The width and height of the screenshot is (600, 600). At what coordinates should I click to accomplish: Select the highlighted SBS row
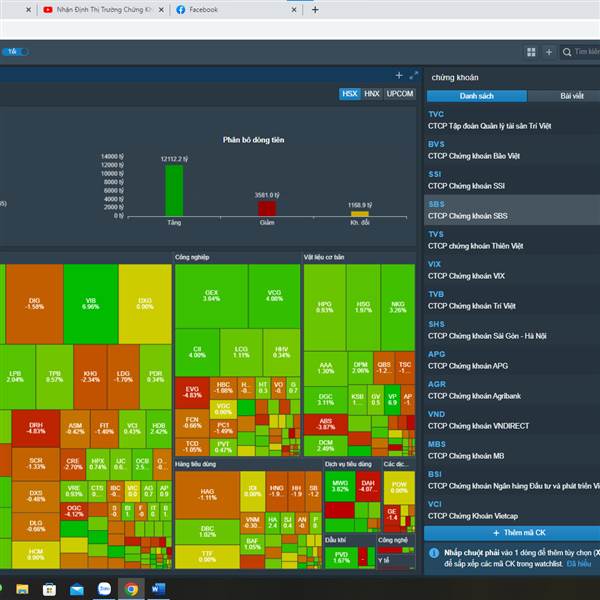click(512, 210)
